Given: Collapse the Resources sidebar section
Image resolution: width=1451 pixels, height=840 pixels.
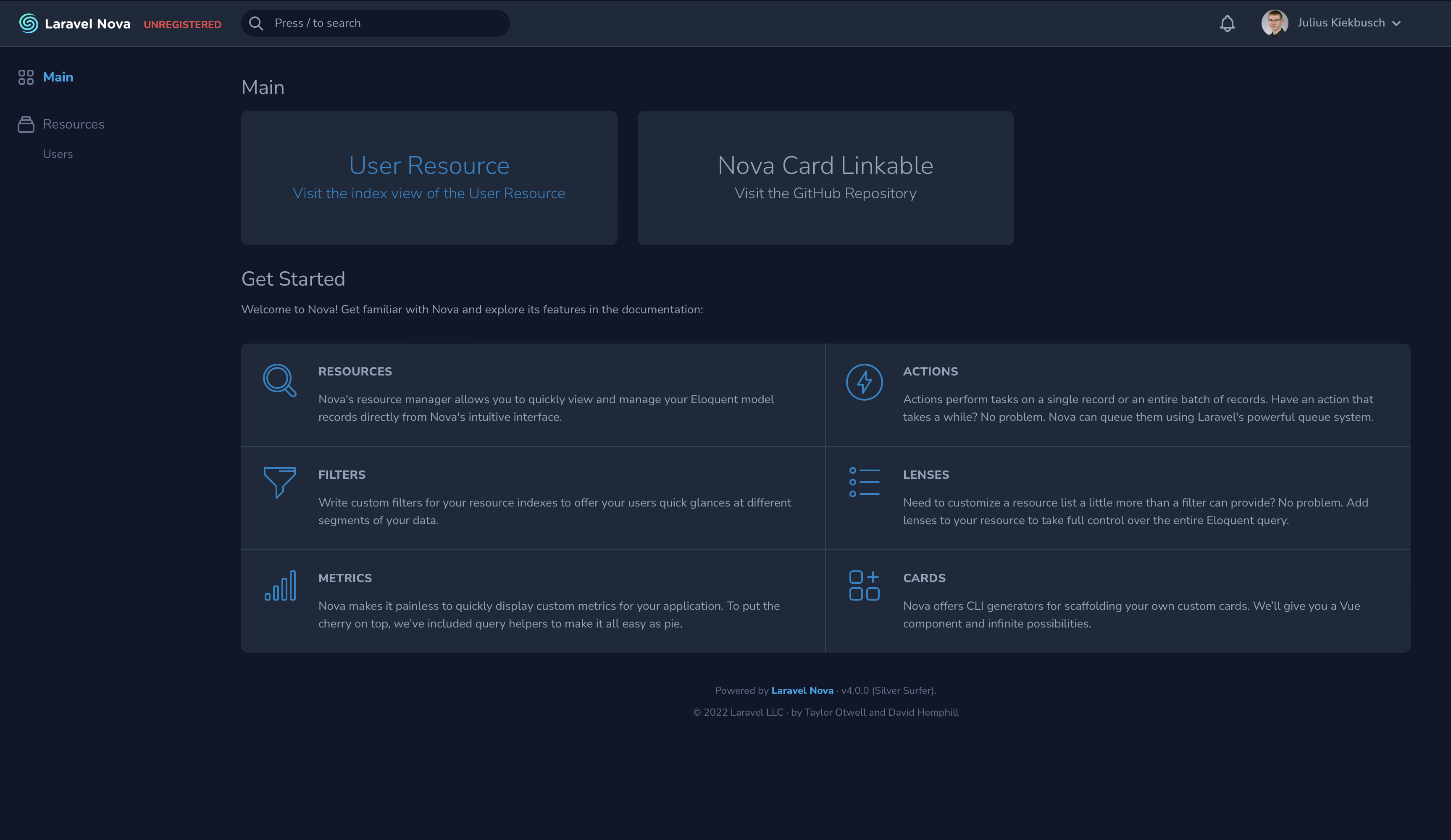Looking at the screenshot, I should point(74,124).
